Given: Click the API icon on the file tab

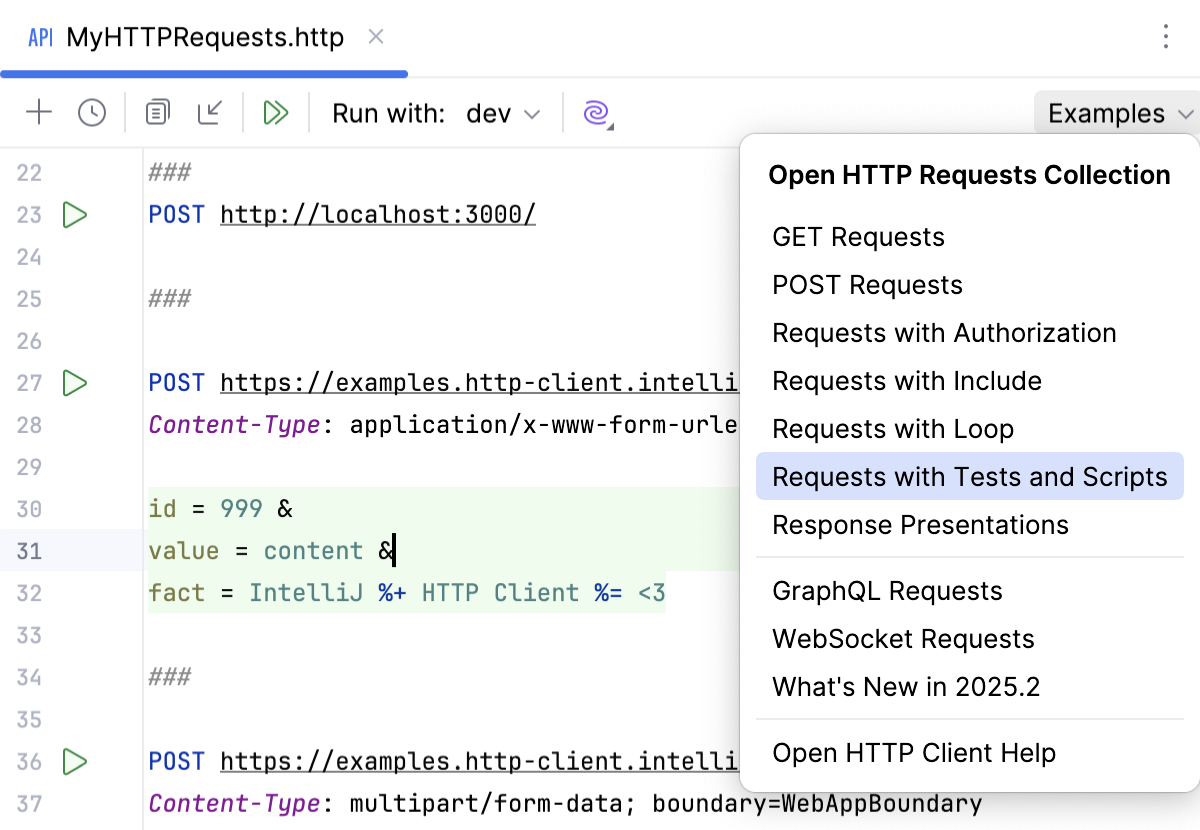Looking at the screenshot, I should pyautogui.click(x=39, y=37).
